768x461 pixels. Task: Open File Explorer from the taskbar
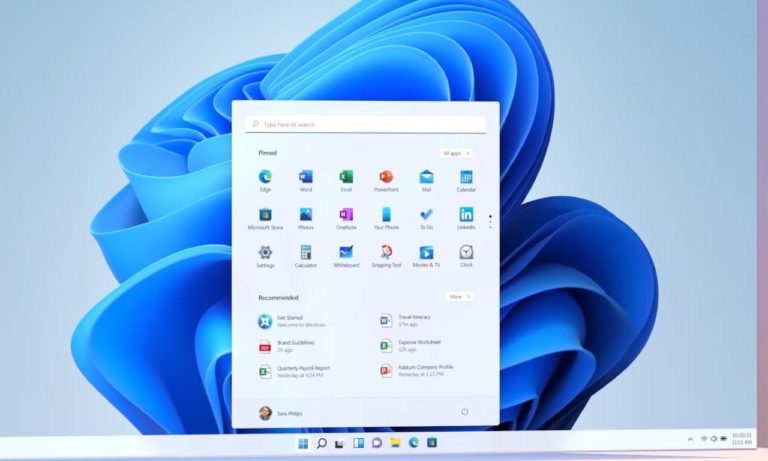pos(395,443)
